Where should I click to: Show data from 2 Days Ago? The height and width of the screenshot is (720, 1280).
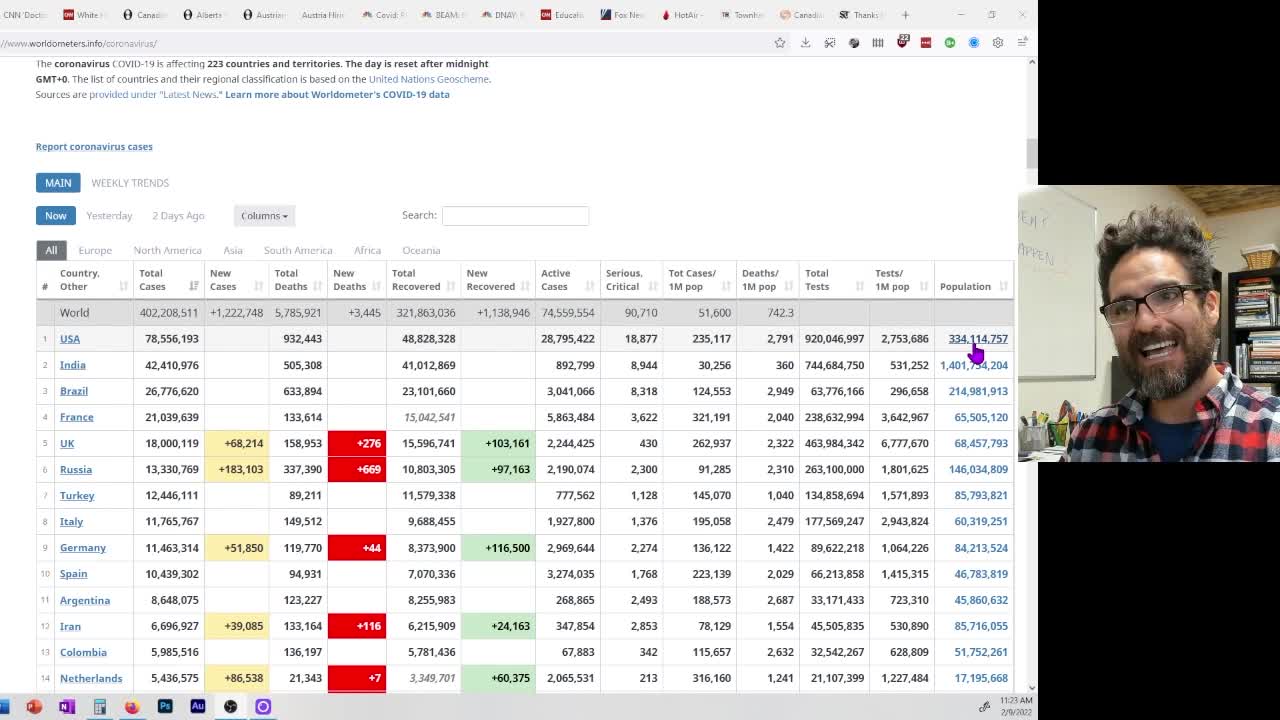click(178, 215)
